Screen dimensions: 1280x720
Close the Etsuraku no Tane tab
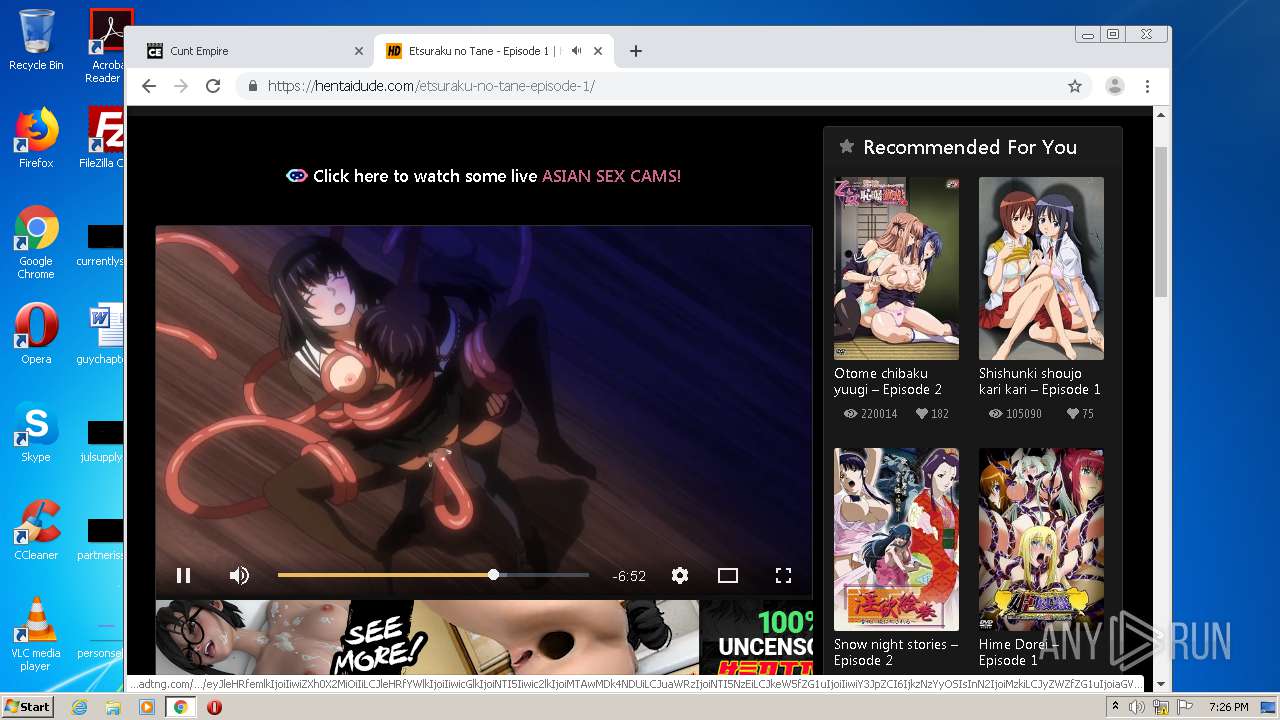(x=598, y=51)
